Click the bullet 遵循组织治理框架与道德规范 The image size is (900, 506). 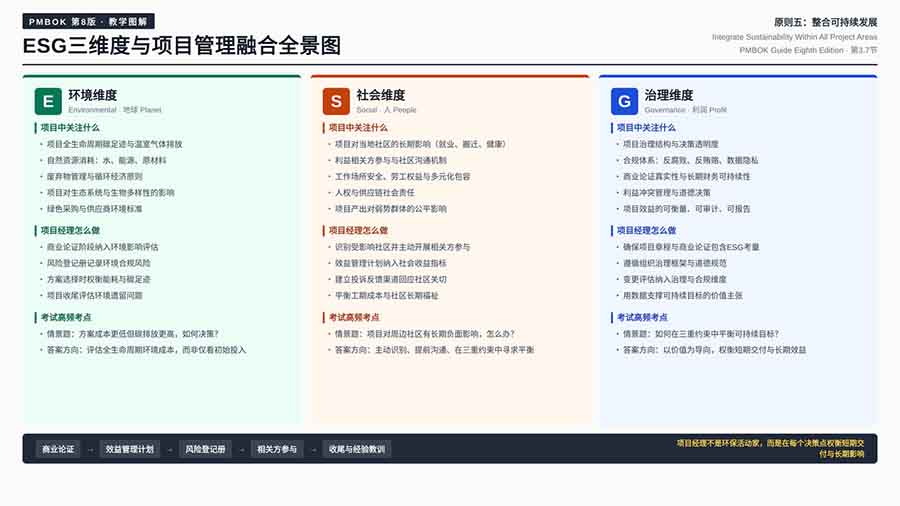pos(675,263)
